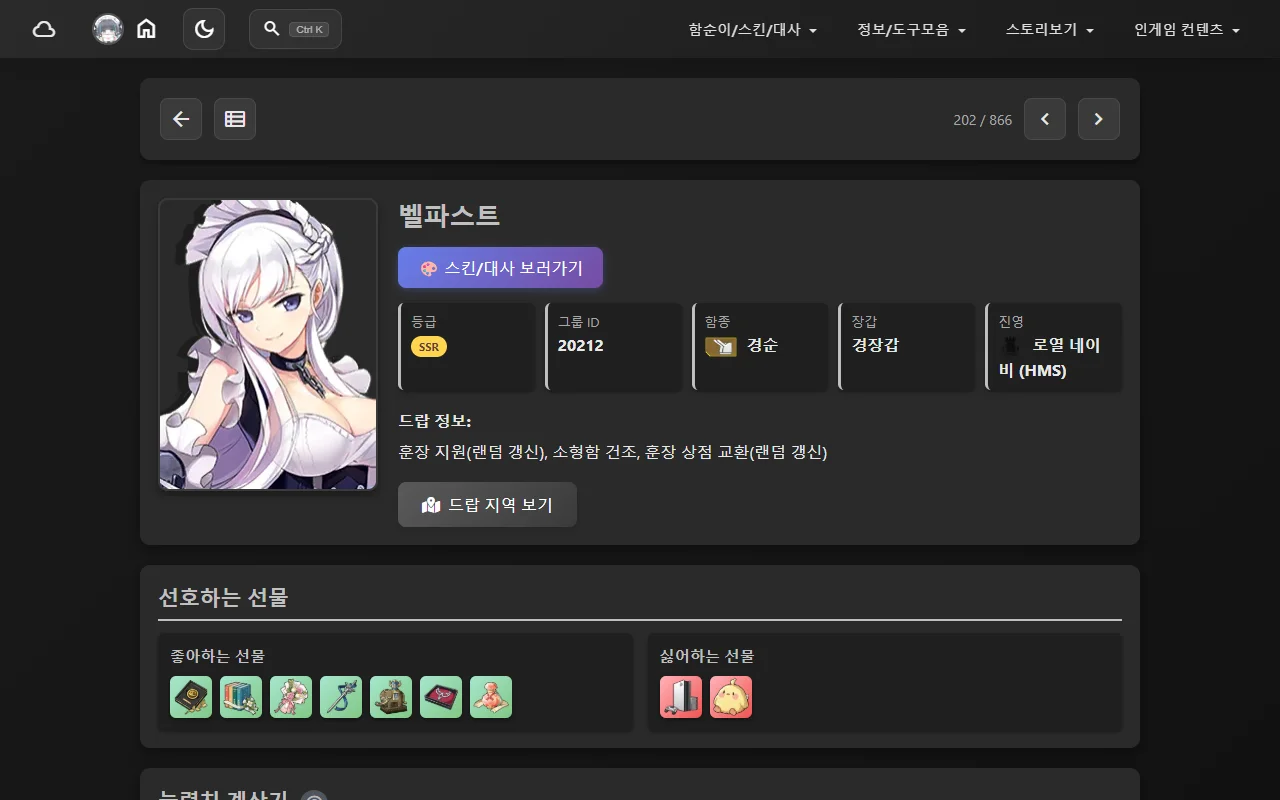Click the 드랍 정보: label
The width and height of the screenshot is (1280, 800).
point(435,421)
